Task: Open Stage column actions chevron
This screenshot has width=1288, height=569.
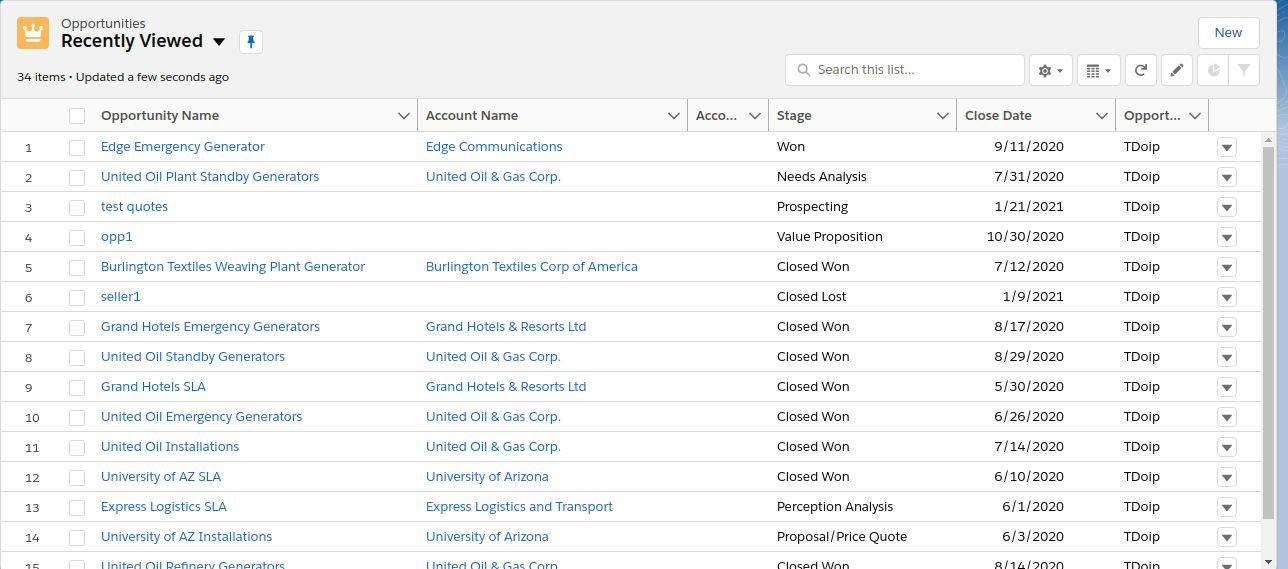Action: tap(942, 116)
